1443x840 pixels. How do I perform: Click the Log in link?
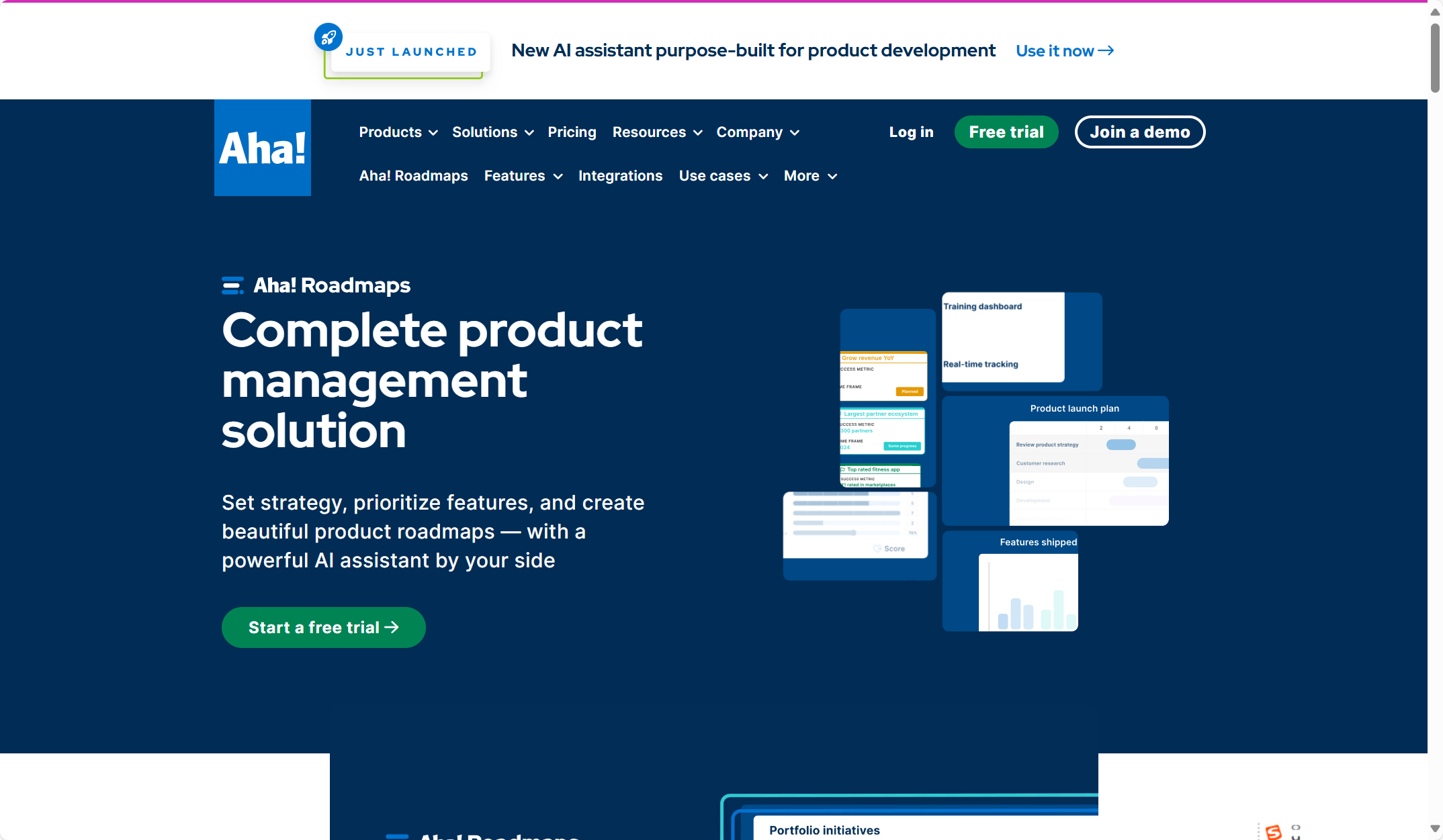coord(911,132)
